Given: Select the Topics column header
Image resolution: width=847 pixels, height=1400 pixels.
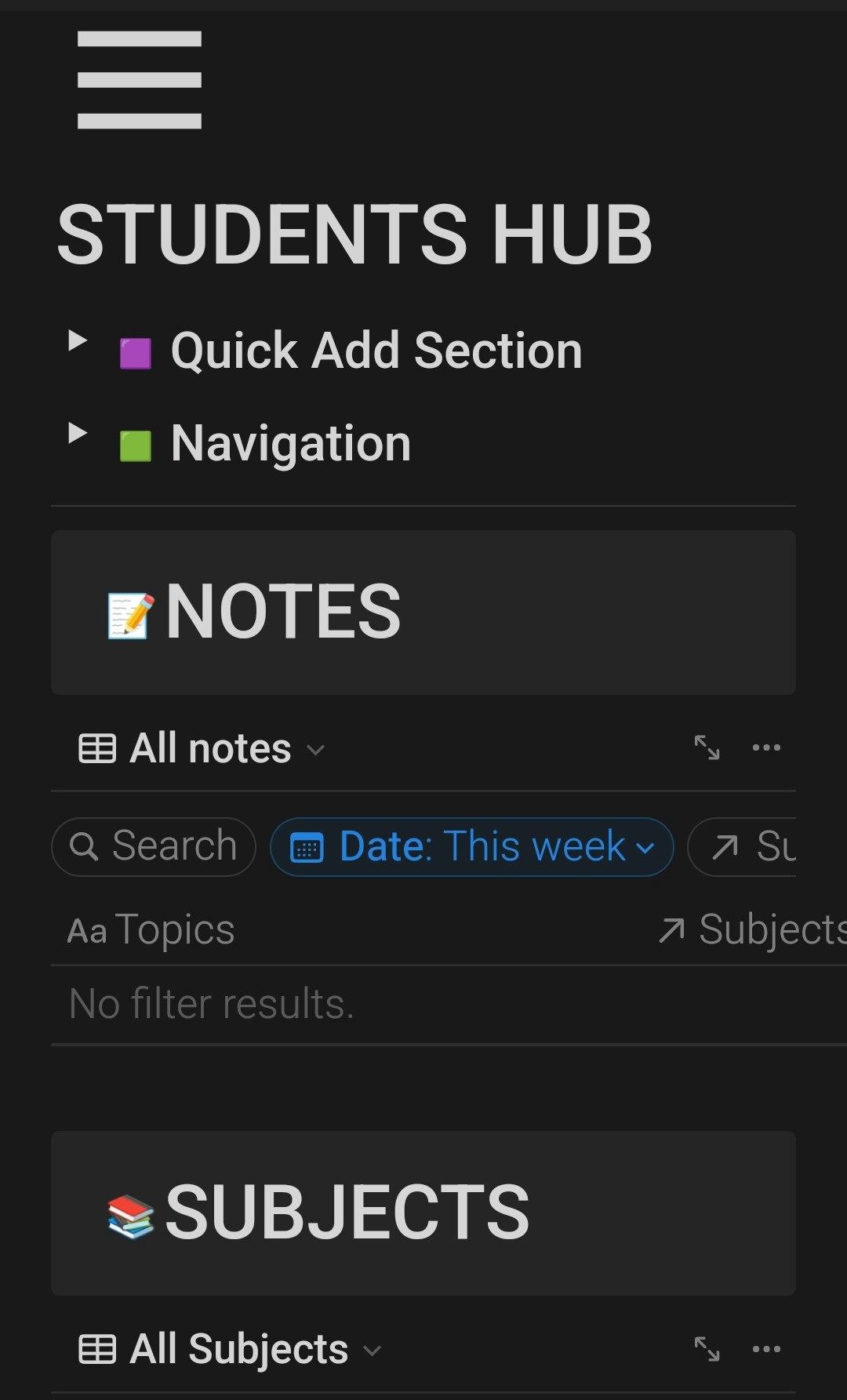Looking at the screenshot, I should click(151, 930).
